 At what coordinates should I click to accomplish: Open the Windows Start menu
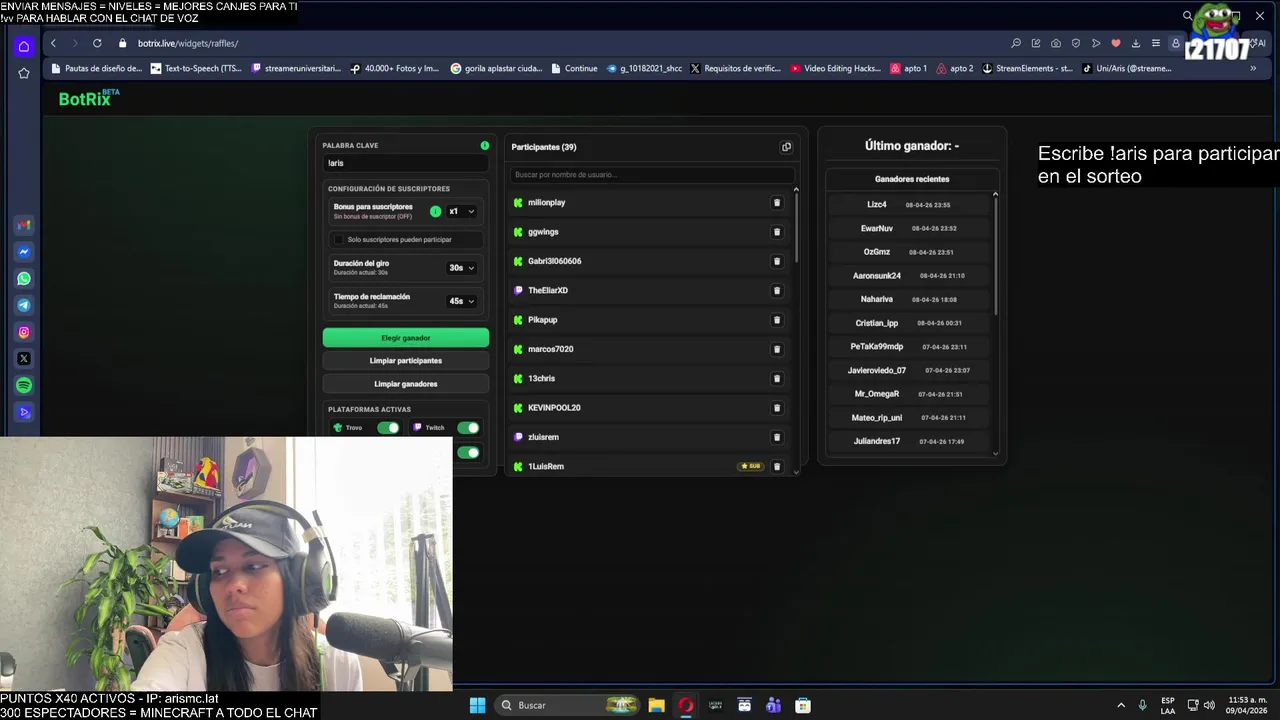(x=477, y=705)
